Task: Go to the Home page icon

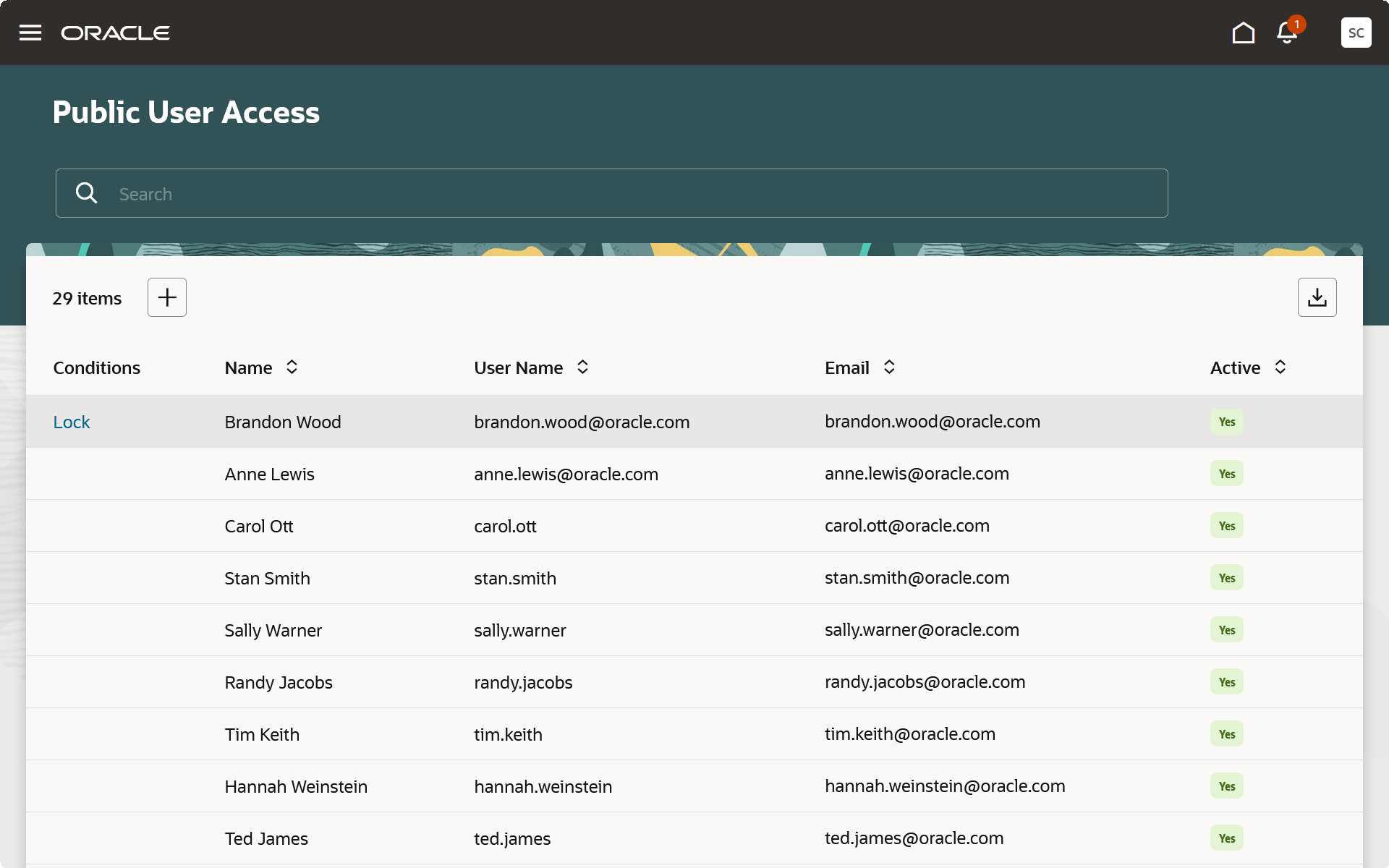Action: (1244, 33)
